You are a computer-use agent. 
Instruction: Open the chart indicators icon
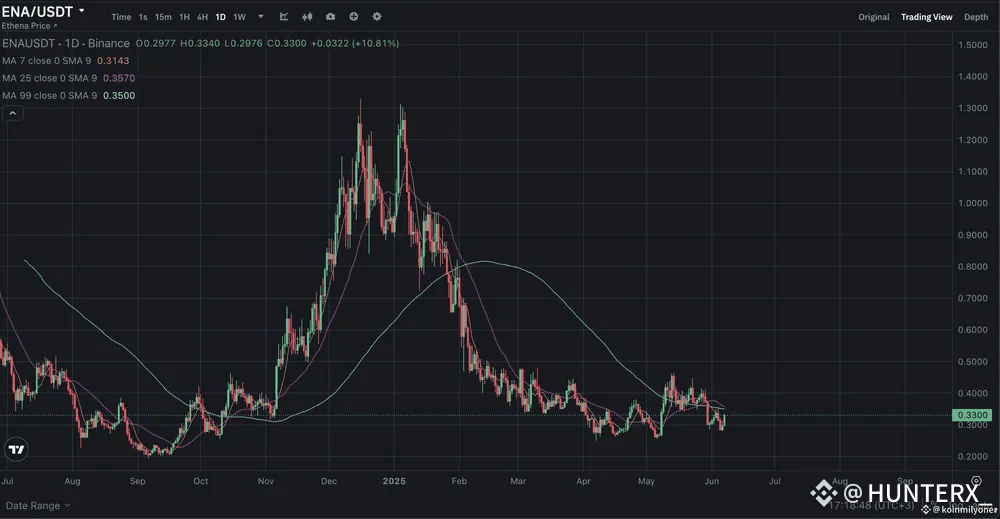(x=284, y=17)
